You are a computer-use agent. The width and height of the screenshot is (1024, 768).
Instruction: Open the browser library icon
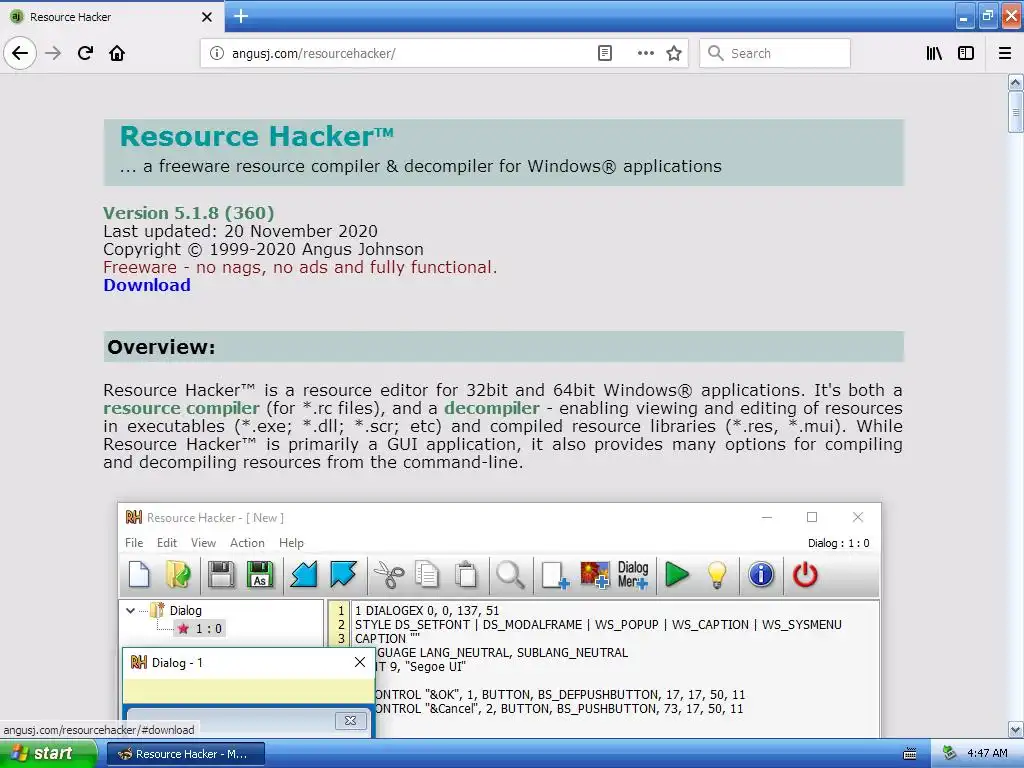(934, 53)
